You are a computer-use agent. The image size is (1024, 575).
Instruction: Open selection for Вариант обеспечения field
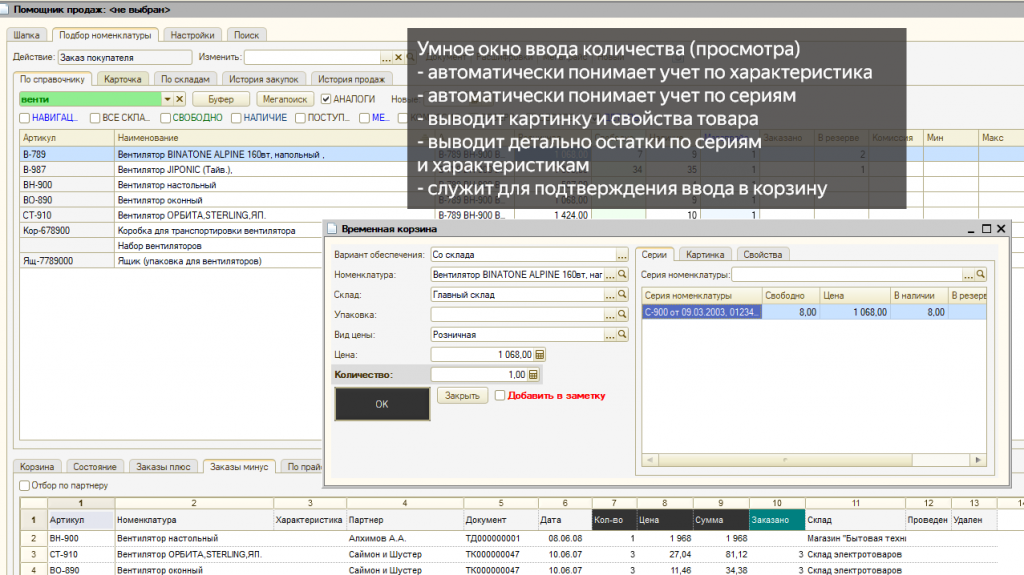(x=622, y=255)
